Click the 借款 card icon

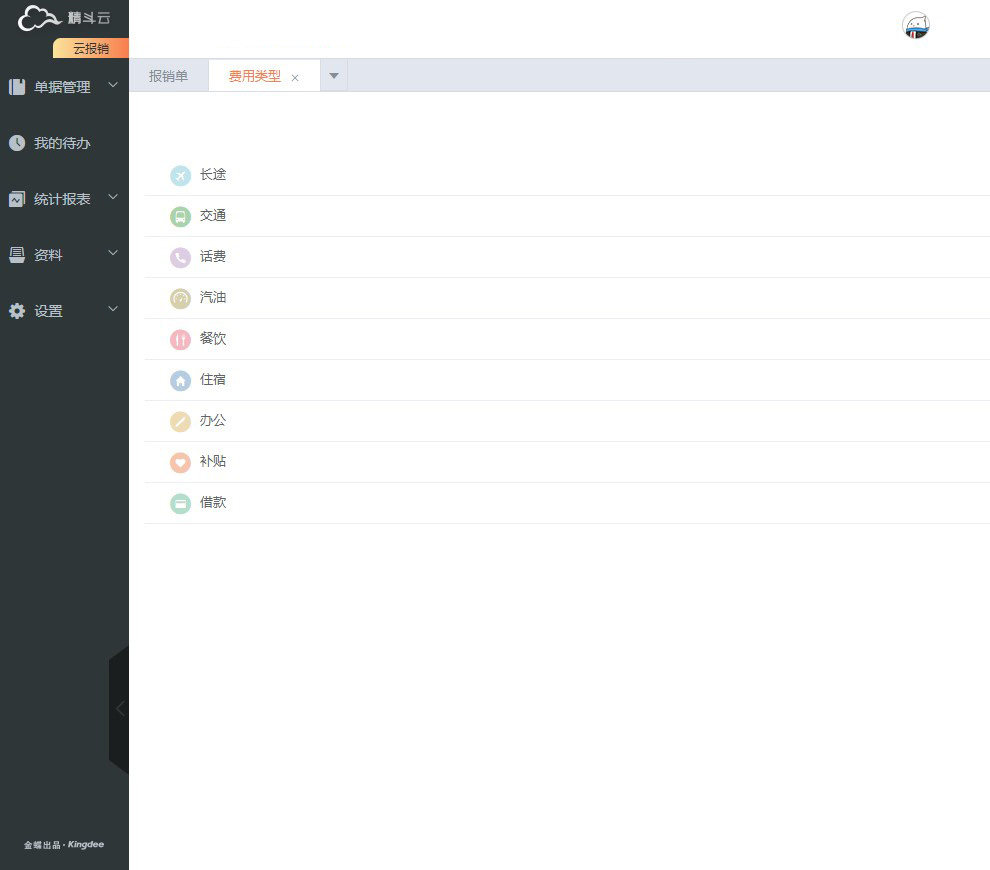click(x=181, y=504)
